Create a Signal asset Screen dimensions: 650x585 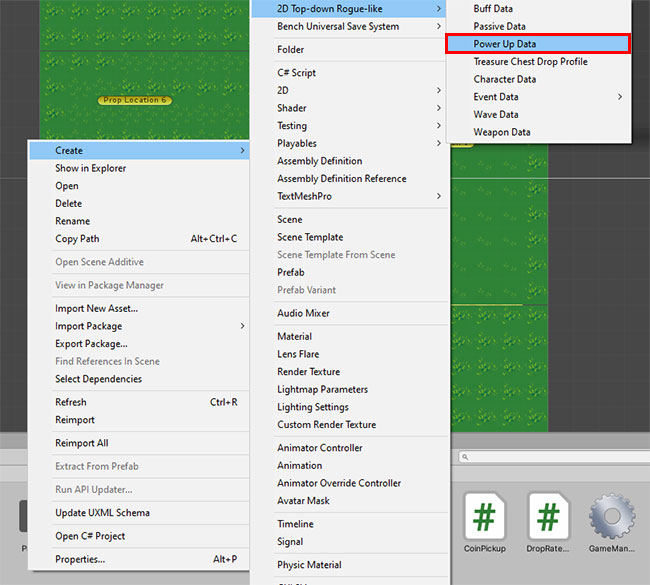pos(349,542)
